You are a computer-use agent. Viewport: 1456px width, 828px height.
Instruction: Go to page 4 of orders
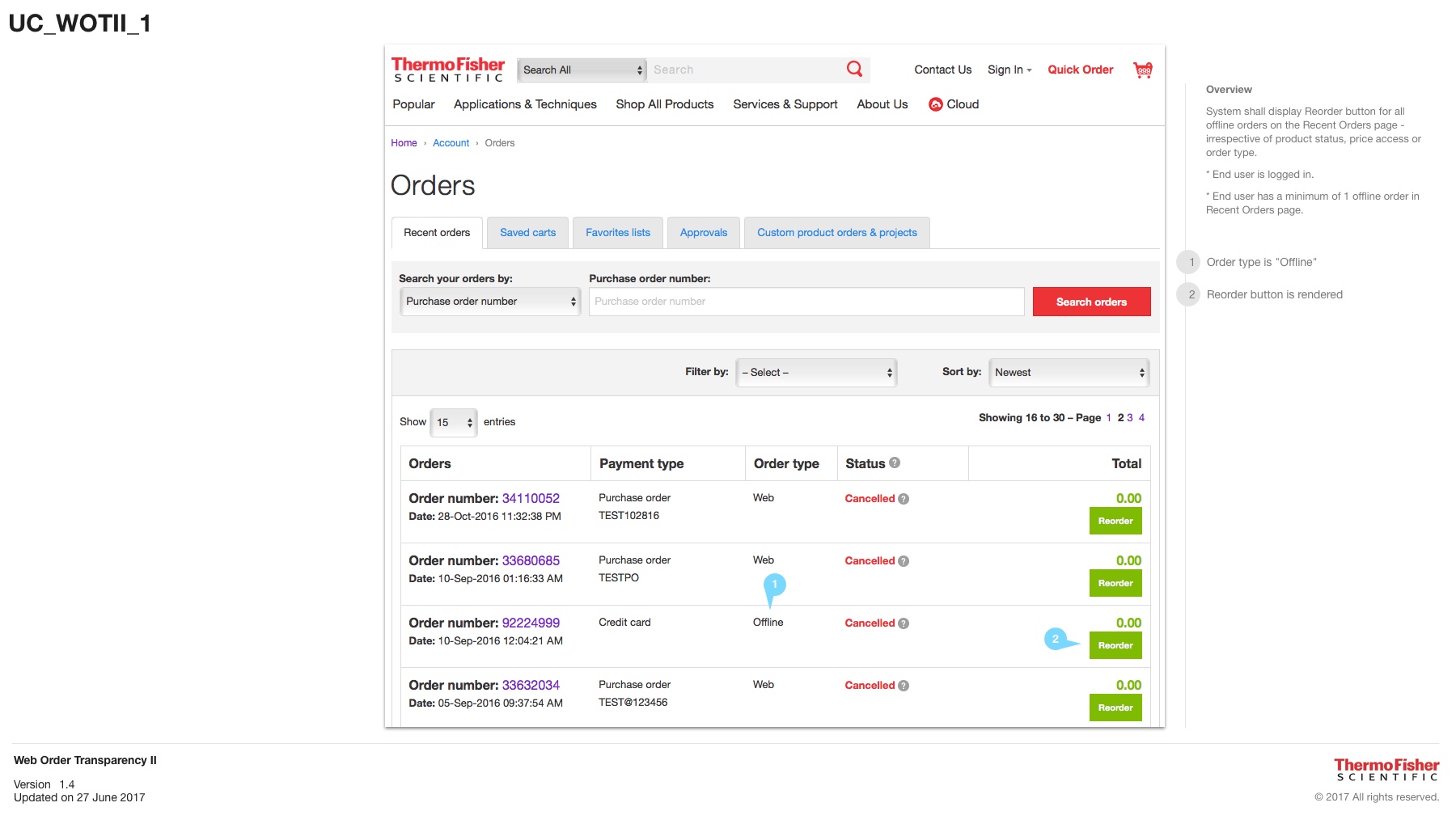point(1141,418)
